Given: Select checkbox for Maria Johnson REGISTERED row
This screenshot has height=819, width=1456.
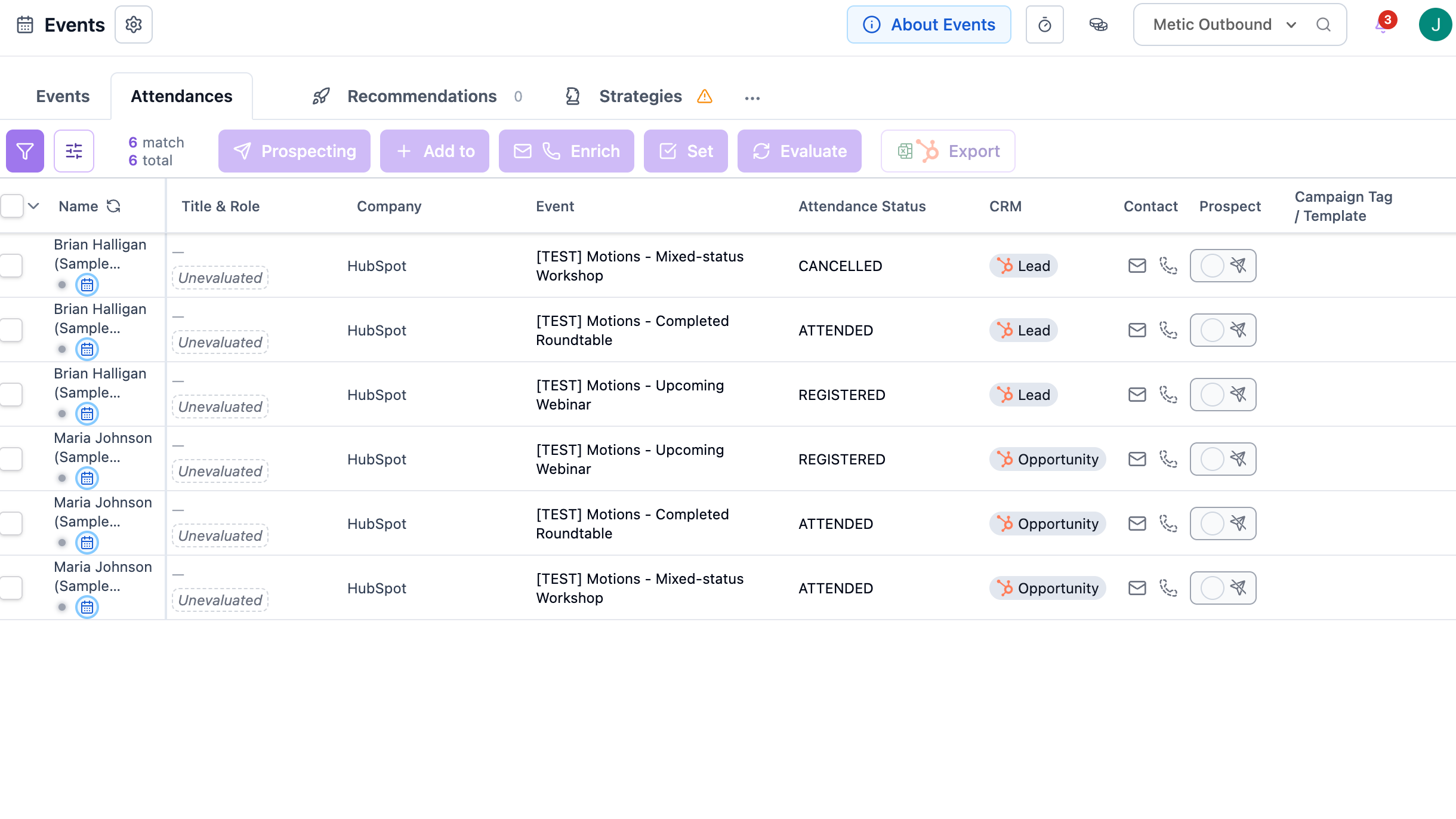Looking at the screenshot, I should 11,459.
